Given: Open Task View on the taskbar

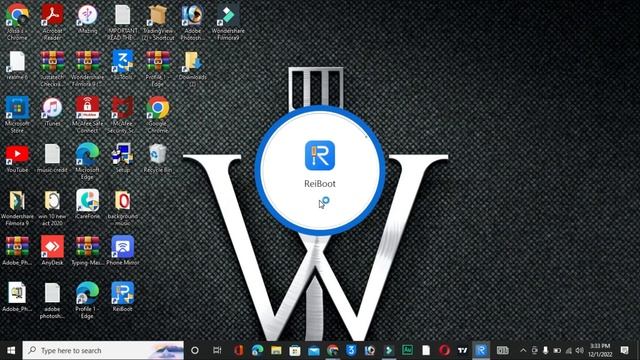Looking at the screenshot, I should coord(217,350).
